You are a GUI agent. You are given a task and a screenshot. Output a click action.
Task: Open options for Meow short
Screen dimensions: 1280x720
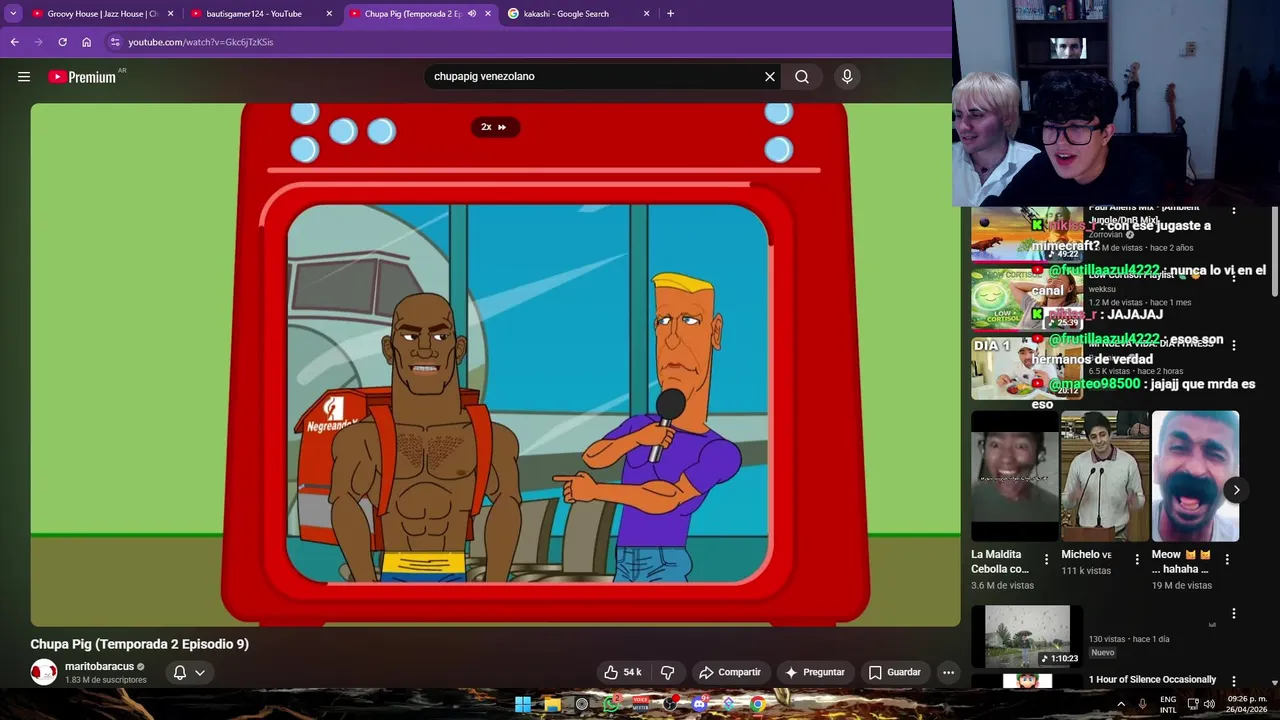point(1227,560)
